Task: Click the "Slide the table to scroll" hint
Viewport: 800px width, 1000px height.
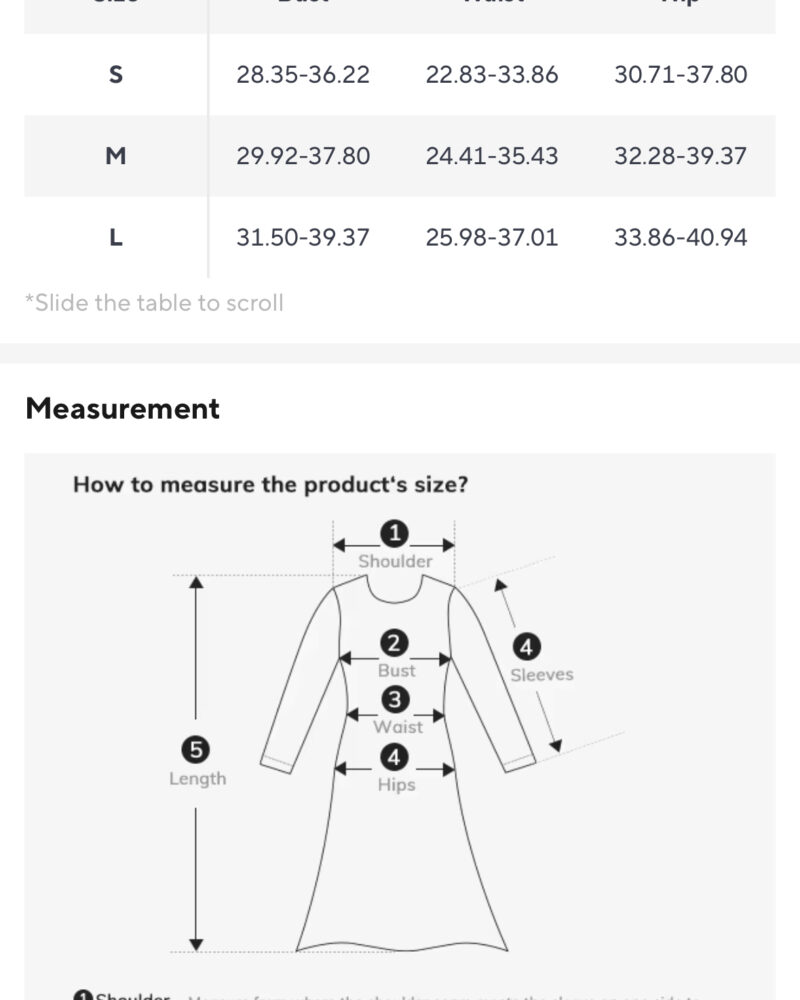Action: pos(155,303)
